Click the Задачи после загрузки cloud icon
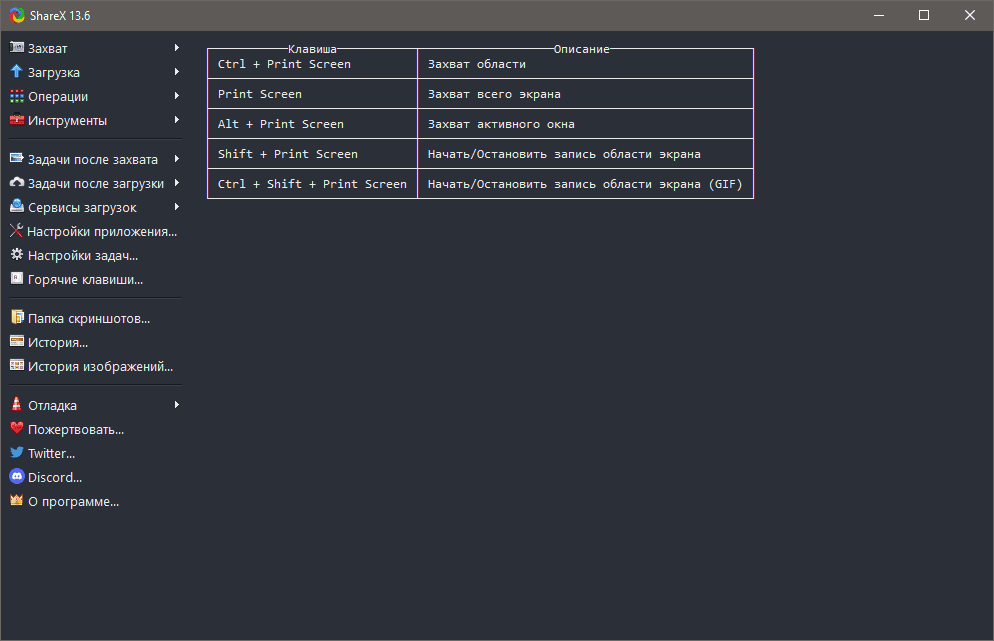 (x=17, y=183)
